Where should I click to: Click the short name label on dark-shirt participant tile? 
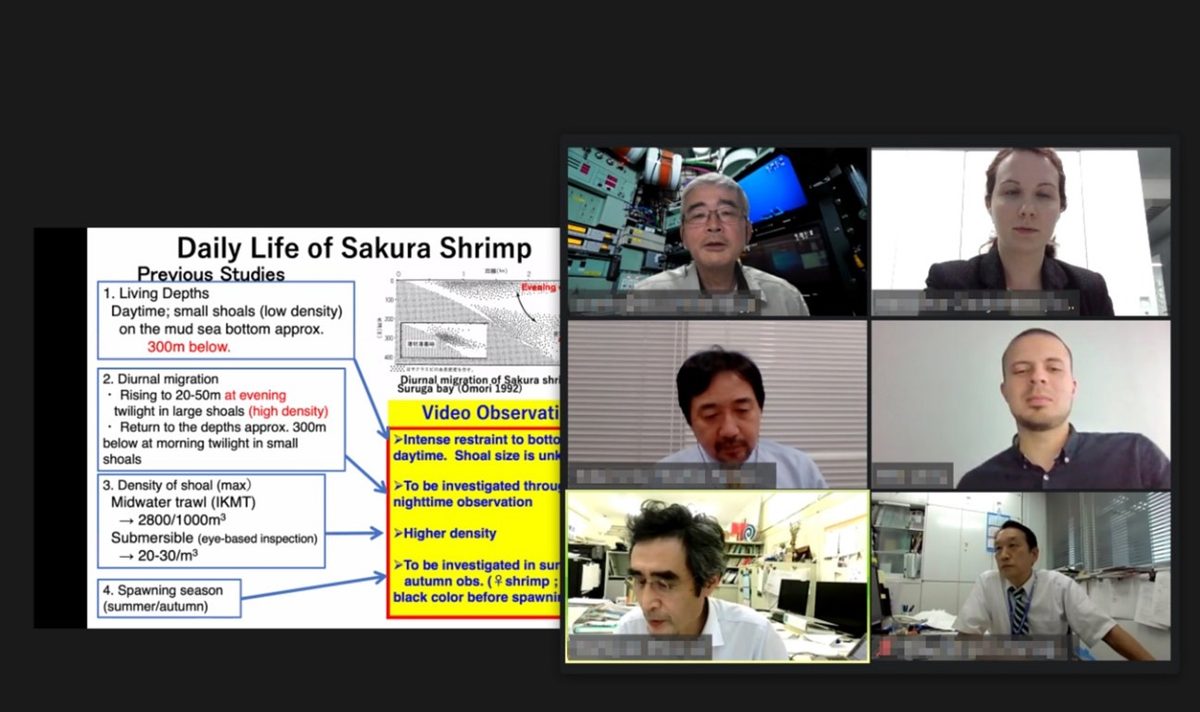913,476
